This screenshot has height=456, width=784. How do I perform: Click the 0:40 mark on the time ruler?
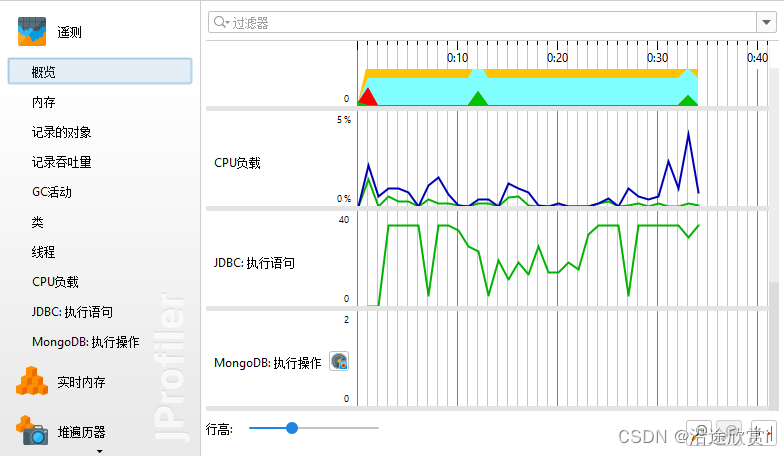(x=758, y=58)
